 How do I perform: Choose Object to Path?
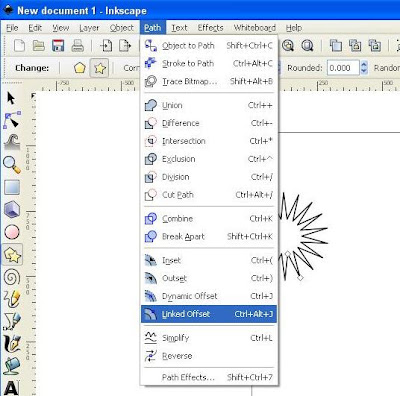tap(209, 46)
